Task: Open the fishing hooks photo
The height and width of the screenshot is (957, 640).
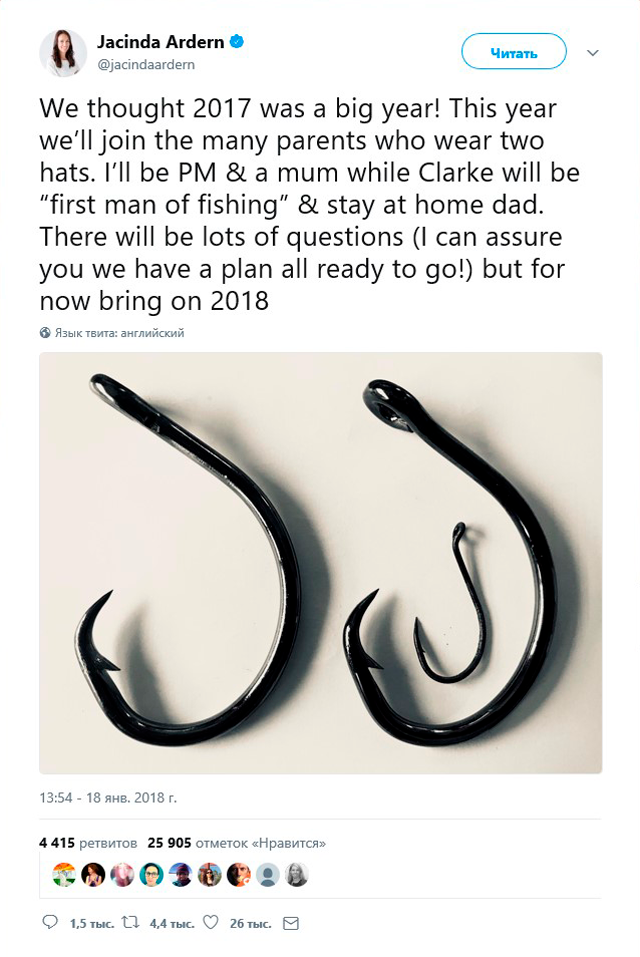Action: 321,563
